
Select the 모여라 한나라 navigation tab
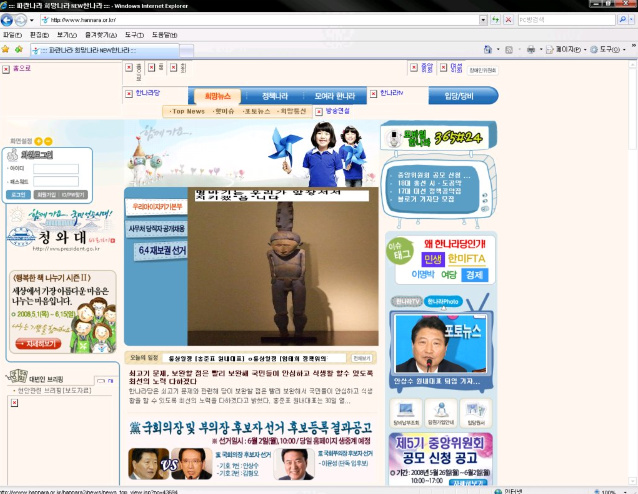[x=334, y=96]
